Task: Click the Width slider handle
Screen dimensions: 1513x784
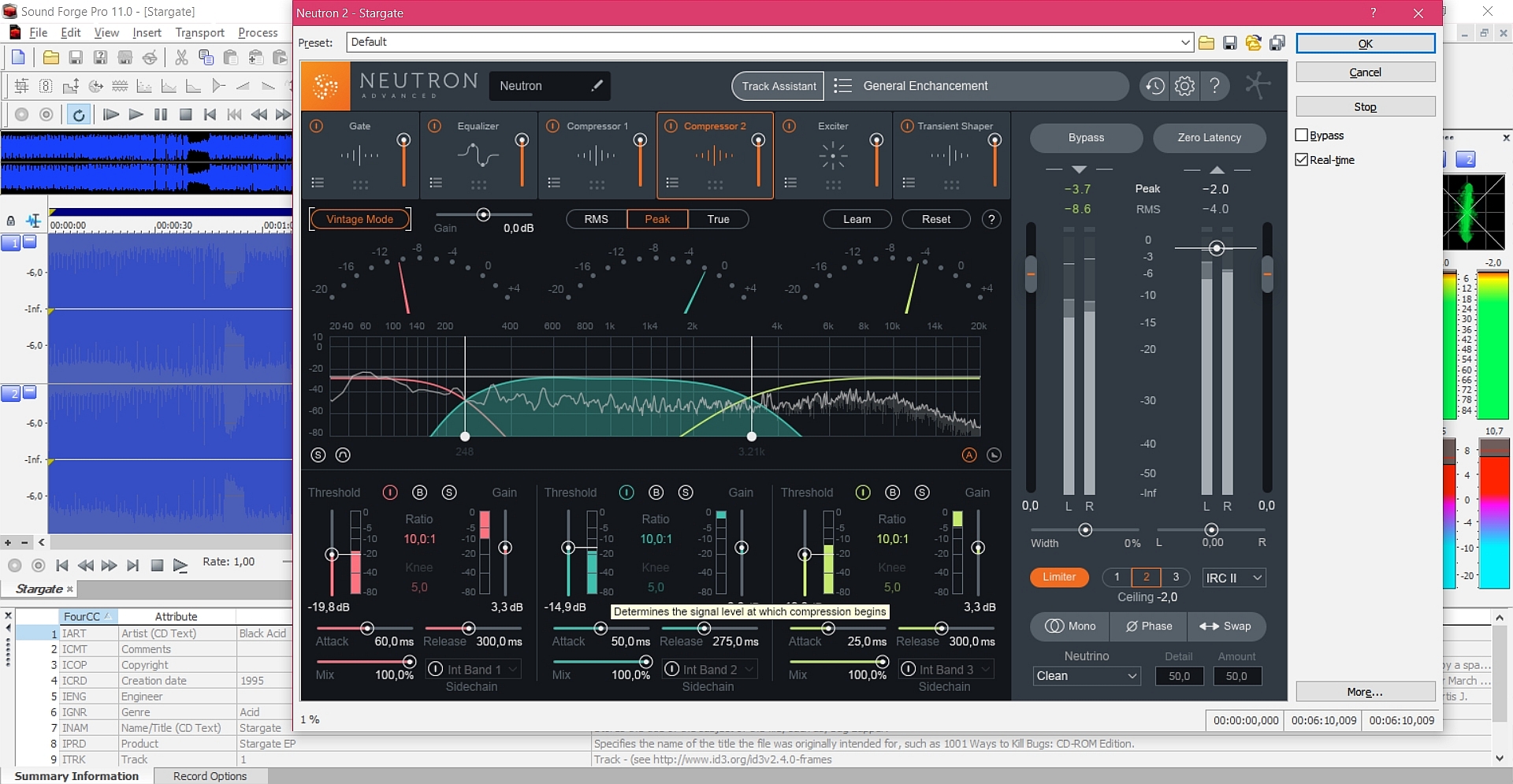Action: click(x=1085, y=529)
